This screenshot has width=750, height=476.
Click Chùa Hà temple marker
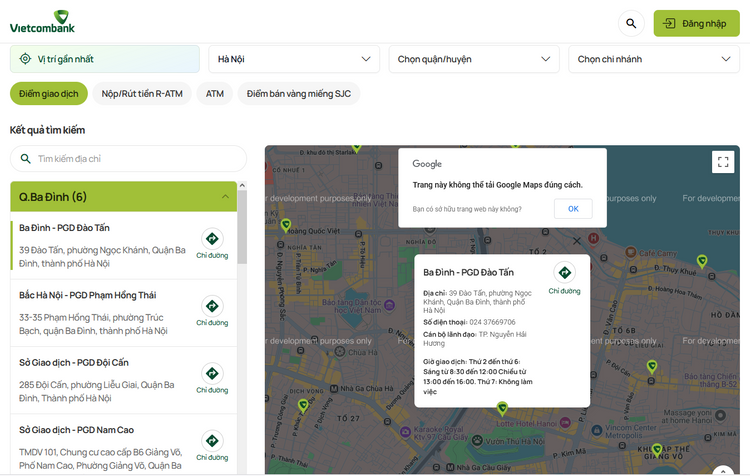tap(340, 352)
